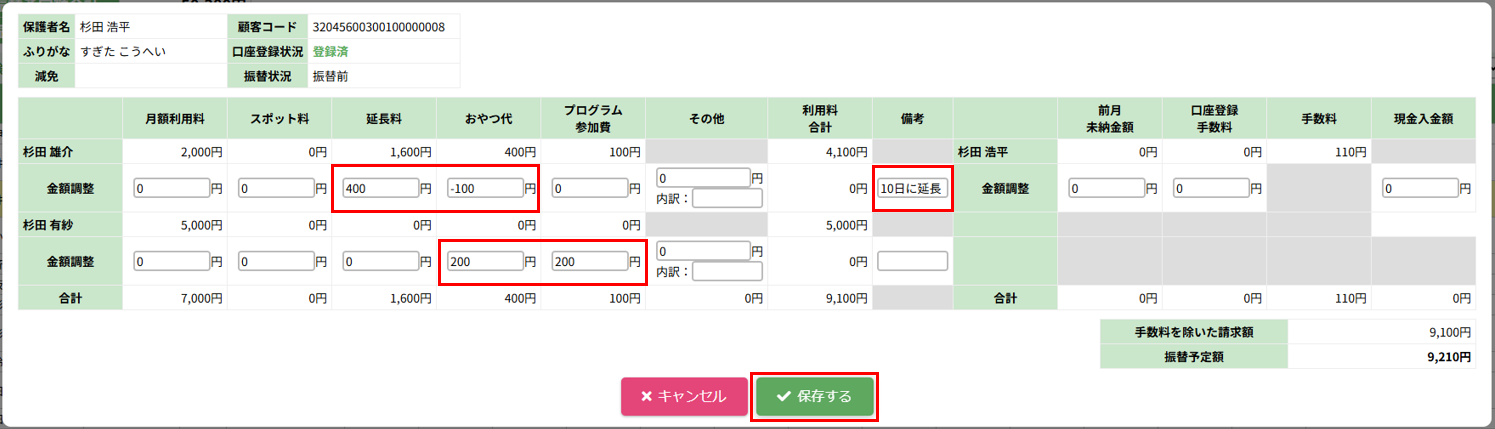The height and width of the screenshot is (429, 1495).
Task: Select 杉田 有紗's おやつ代 field showing 200
Action: click(485, 261)
